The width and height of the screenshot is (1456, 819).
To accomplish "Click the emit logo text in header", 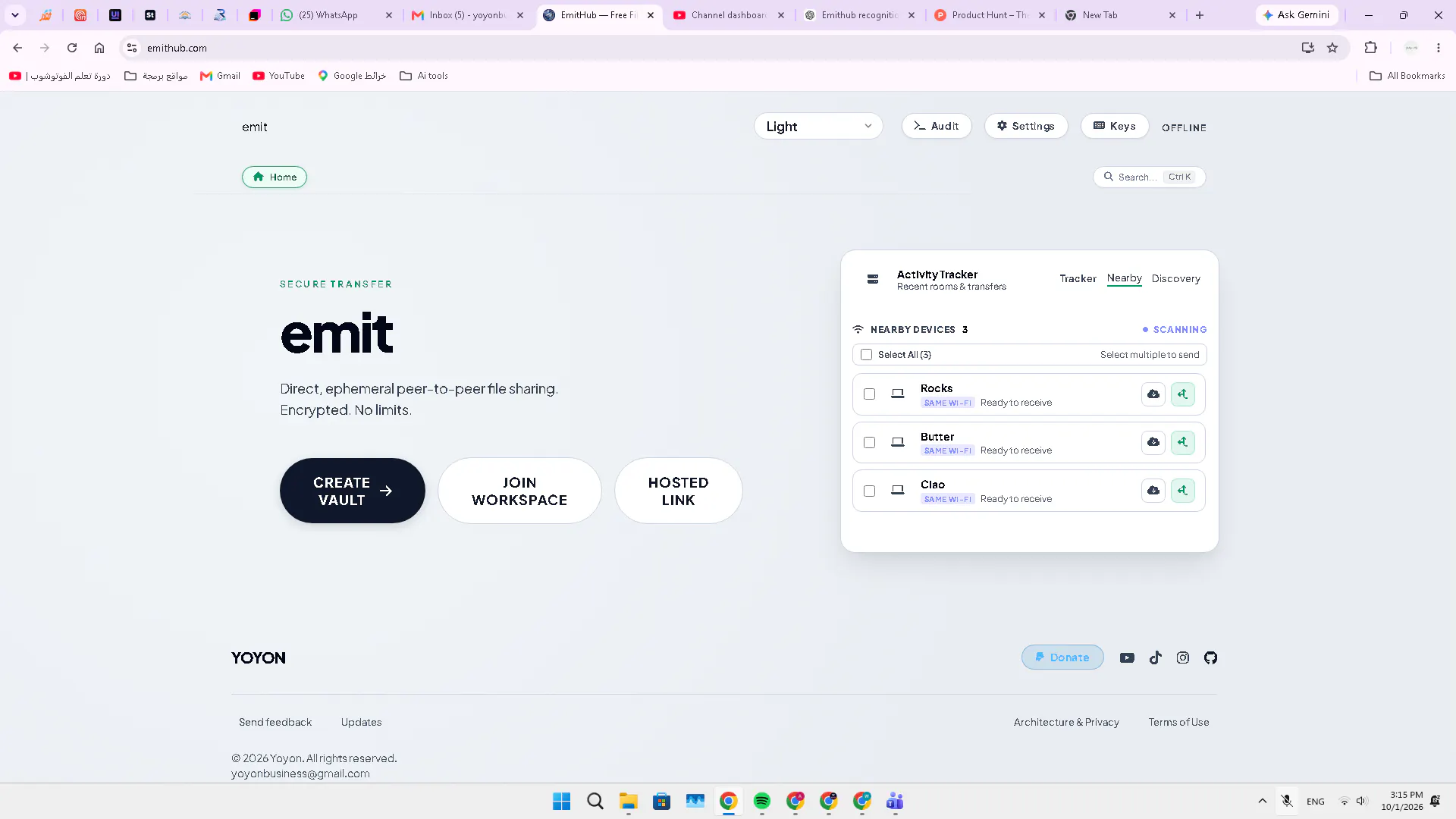I will (x=254, y=127).
